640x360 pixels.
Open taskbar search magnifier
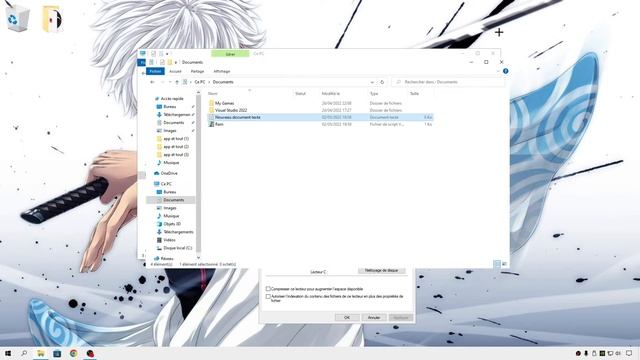(24, 353)
